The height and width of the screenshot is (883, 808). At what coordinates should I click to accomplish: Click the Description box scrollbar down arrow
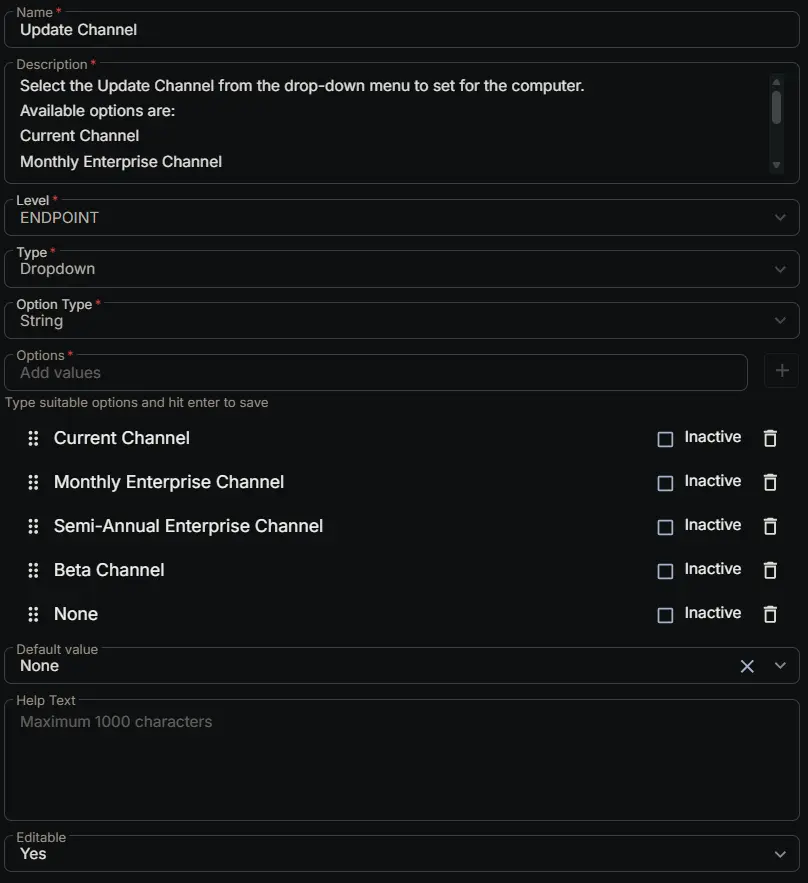pyautogui.click(x=776, y=165)
